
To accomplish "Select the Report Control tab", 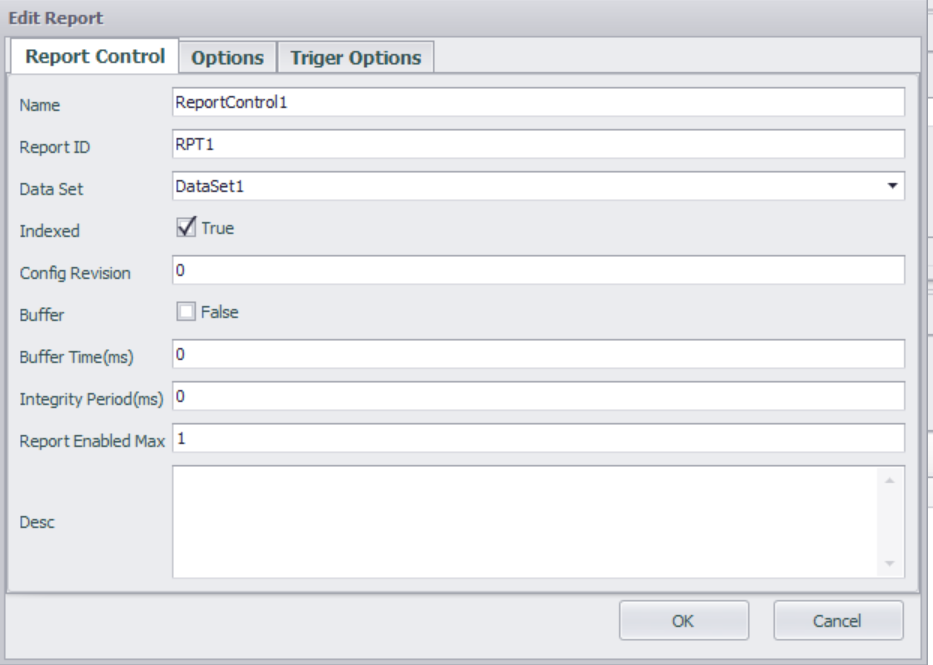I will point(95,57).
